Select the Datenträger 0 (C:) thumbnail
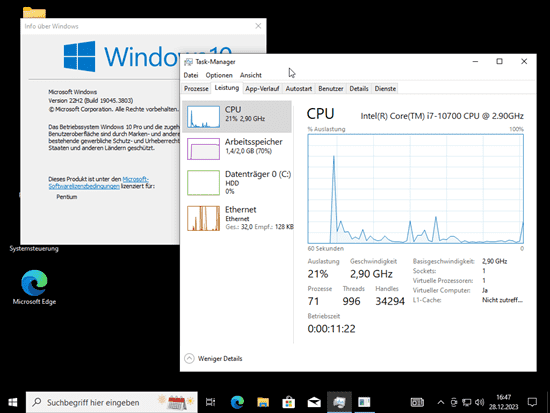This screenshot has width=550, height=413. click(x=203, y=182)
